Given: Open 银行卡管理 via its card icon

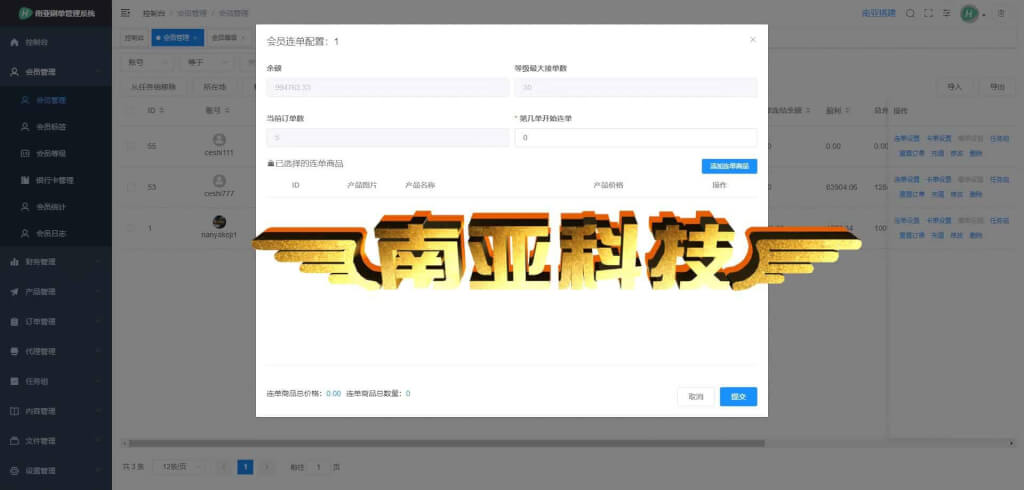Looking at the screenshot, I should pyautogui.click(x=25, y=180).
